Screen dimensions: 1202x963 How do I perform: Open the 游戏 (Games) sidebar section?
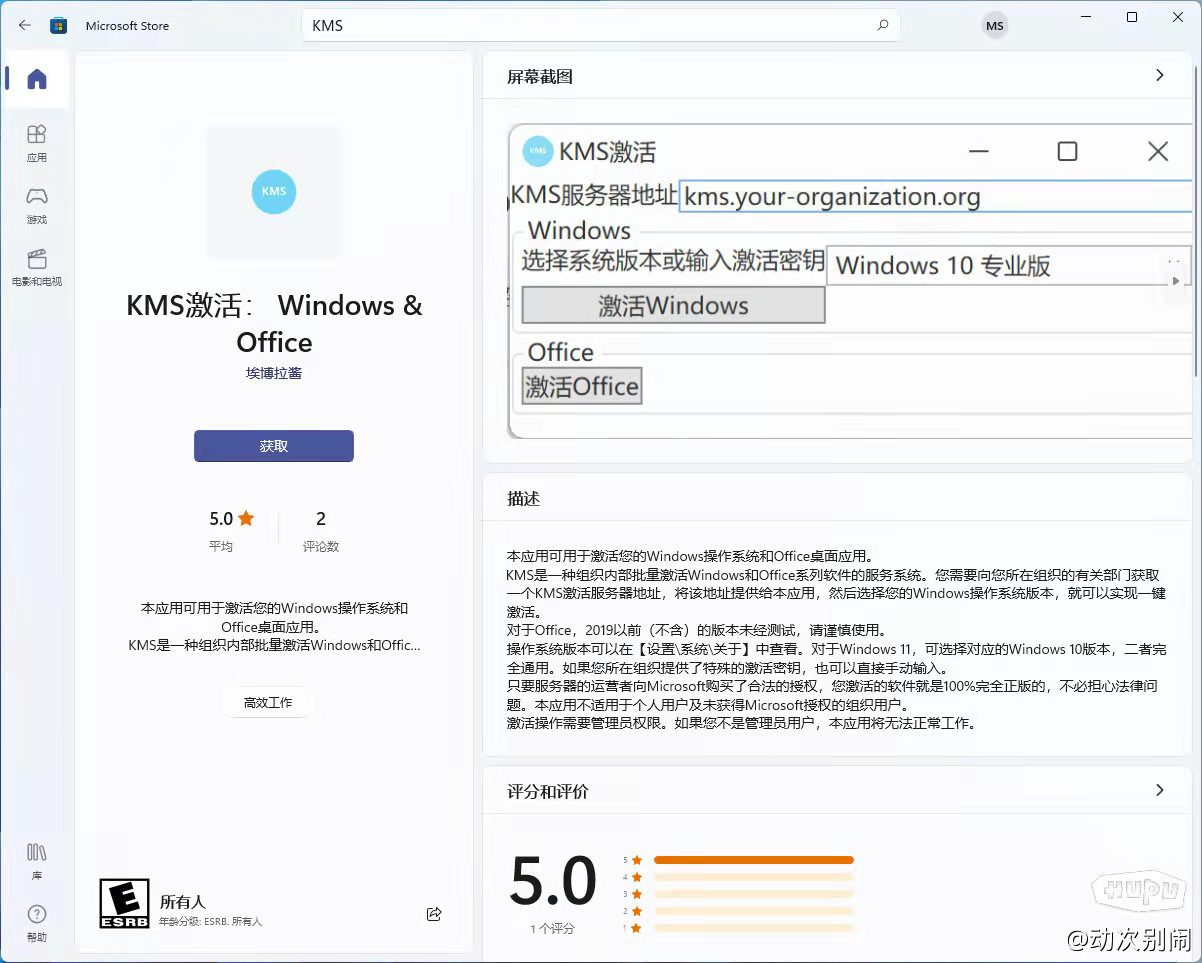coord(37,205)
